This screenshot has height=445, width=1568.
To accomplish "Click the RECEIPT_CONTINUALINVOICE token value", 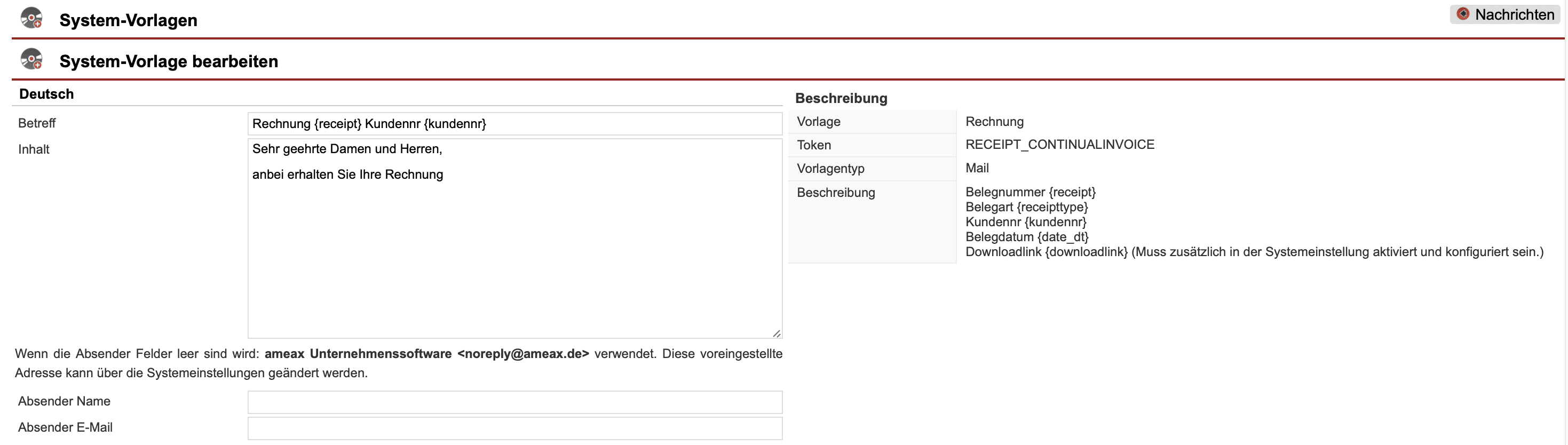I will click(x=1059, y=145).
